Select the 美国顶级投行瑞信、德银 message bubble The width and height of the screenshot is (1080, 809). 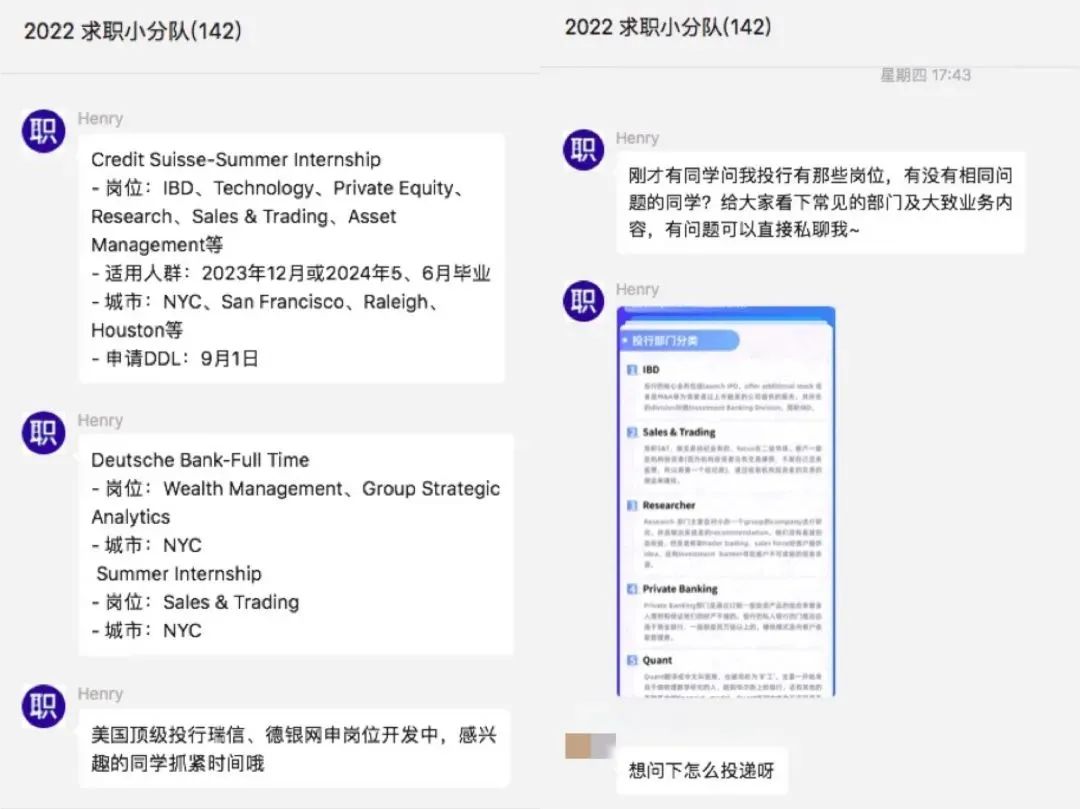click(294, 748)
